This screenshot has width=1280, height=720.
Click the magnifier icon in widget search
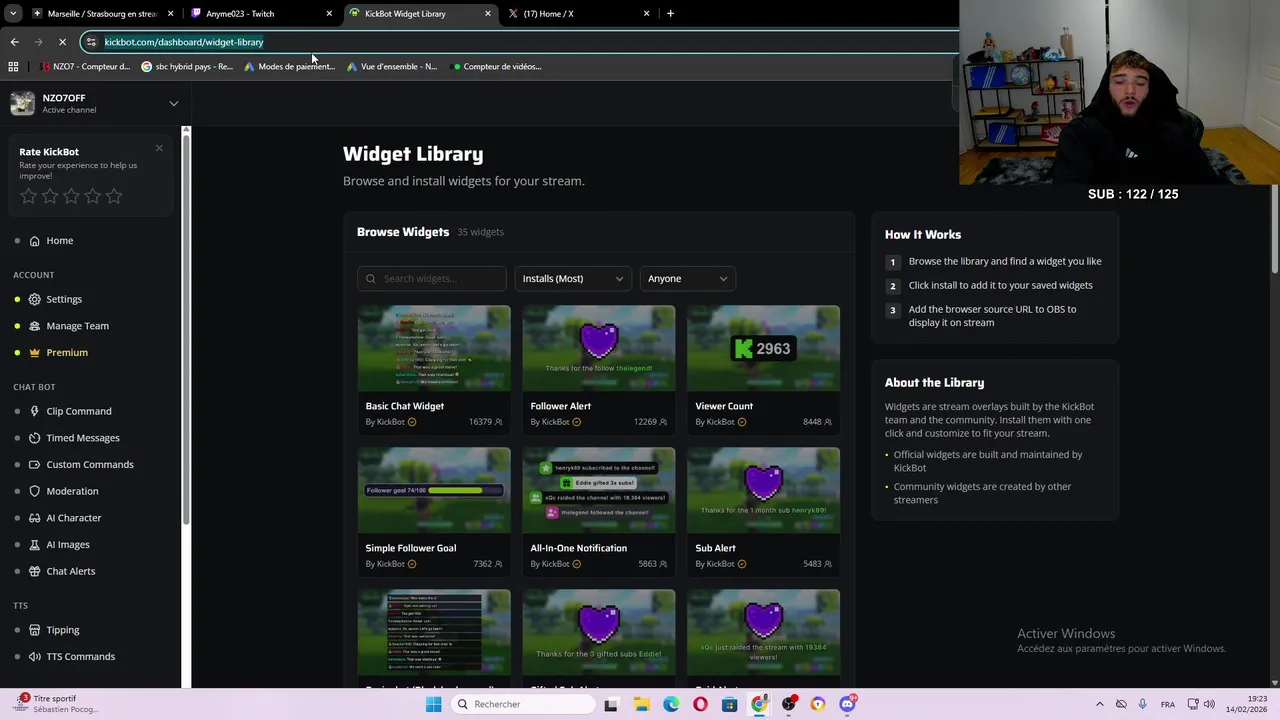(371, 279)
